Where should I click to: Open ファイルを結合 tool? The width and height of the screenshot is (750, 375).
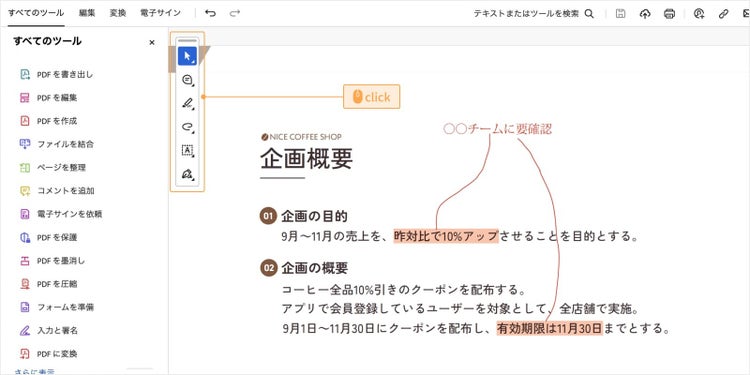pos(56,144)
